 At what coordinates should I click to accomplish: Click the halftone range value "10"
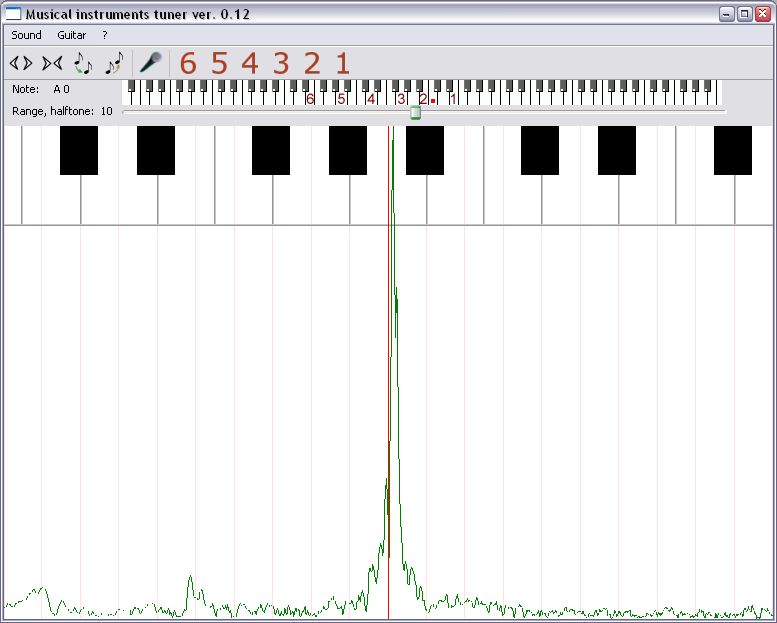107,111
